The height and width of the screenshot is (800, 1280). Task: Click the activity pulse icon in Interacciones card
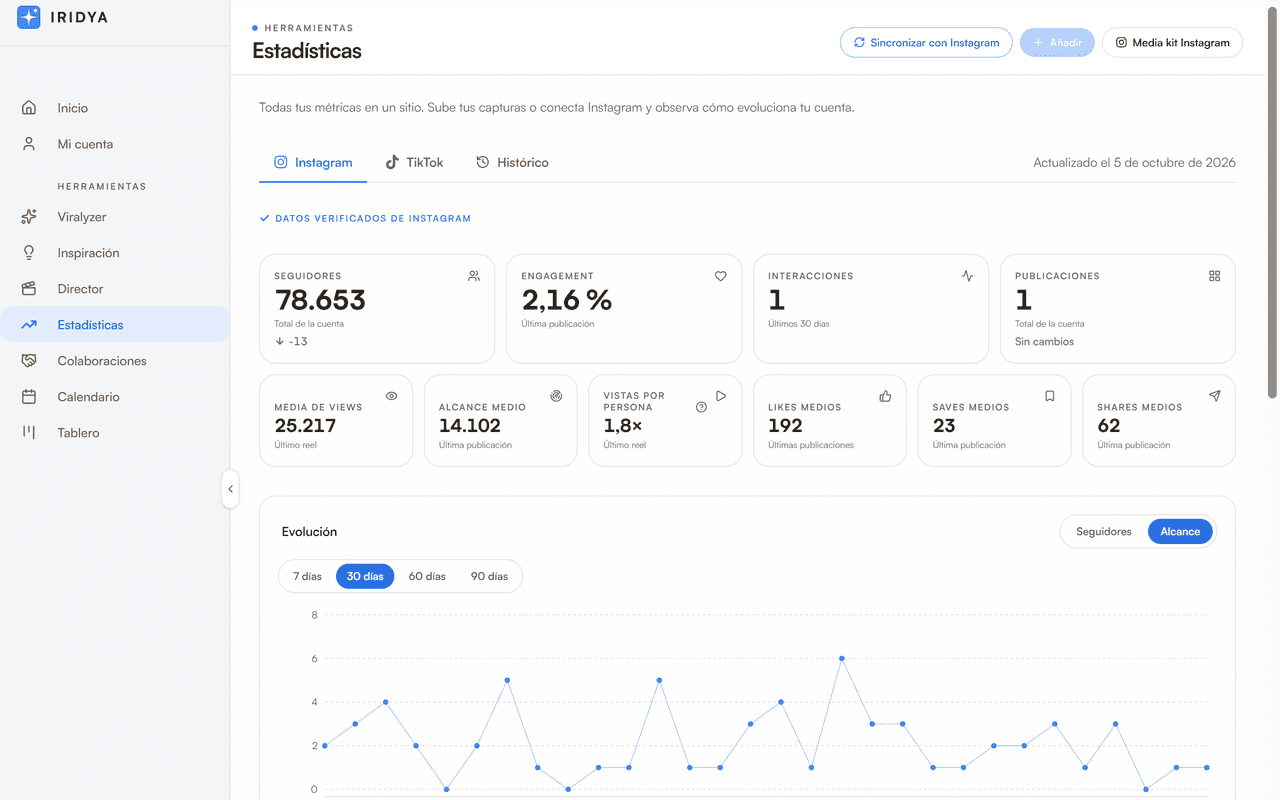(967, 276)
